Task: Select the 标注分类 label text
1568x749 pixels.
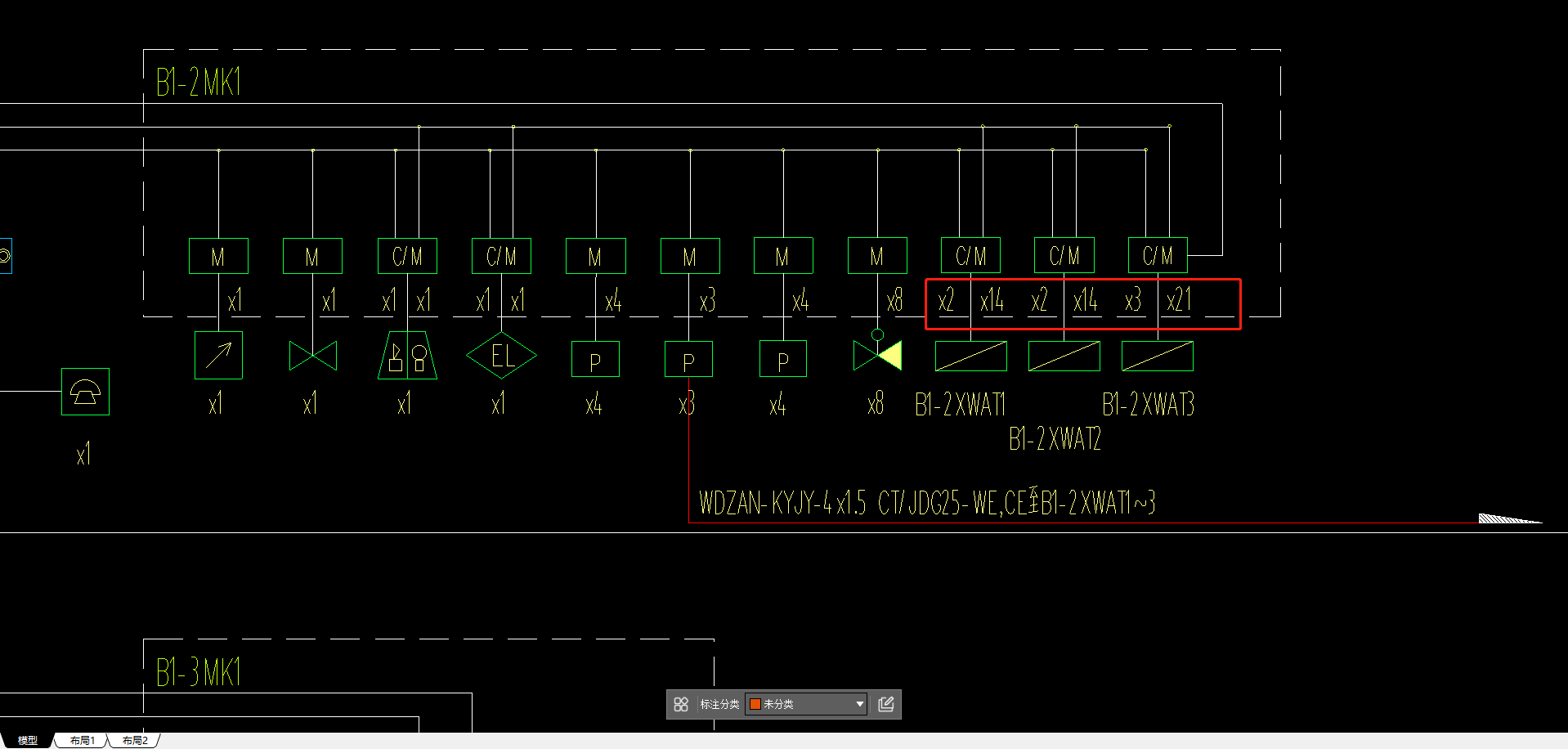Action: 719,704
